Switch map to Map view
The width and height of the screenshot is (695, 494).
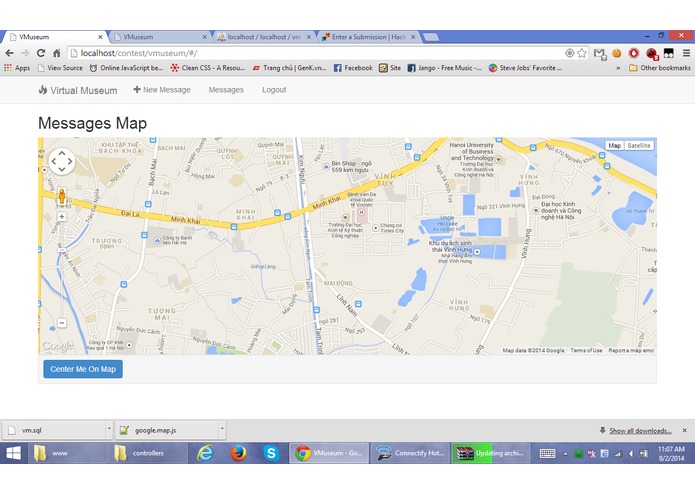(614, 145)
